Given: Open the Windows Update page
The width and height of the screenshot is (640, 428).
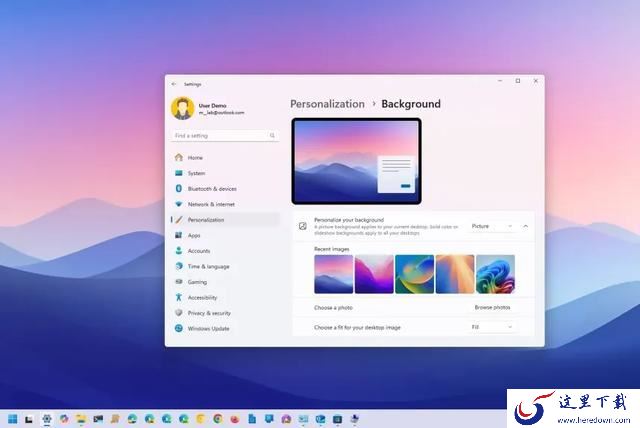Looking at the screenshot, I should pos(225,328).
